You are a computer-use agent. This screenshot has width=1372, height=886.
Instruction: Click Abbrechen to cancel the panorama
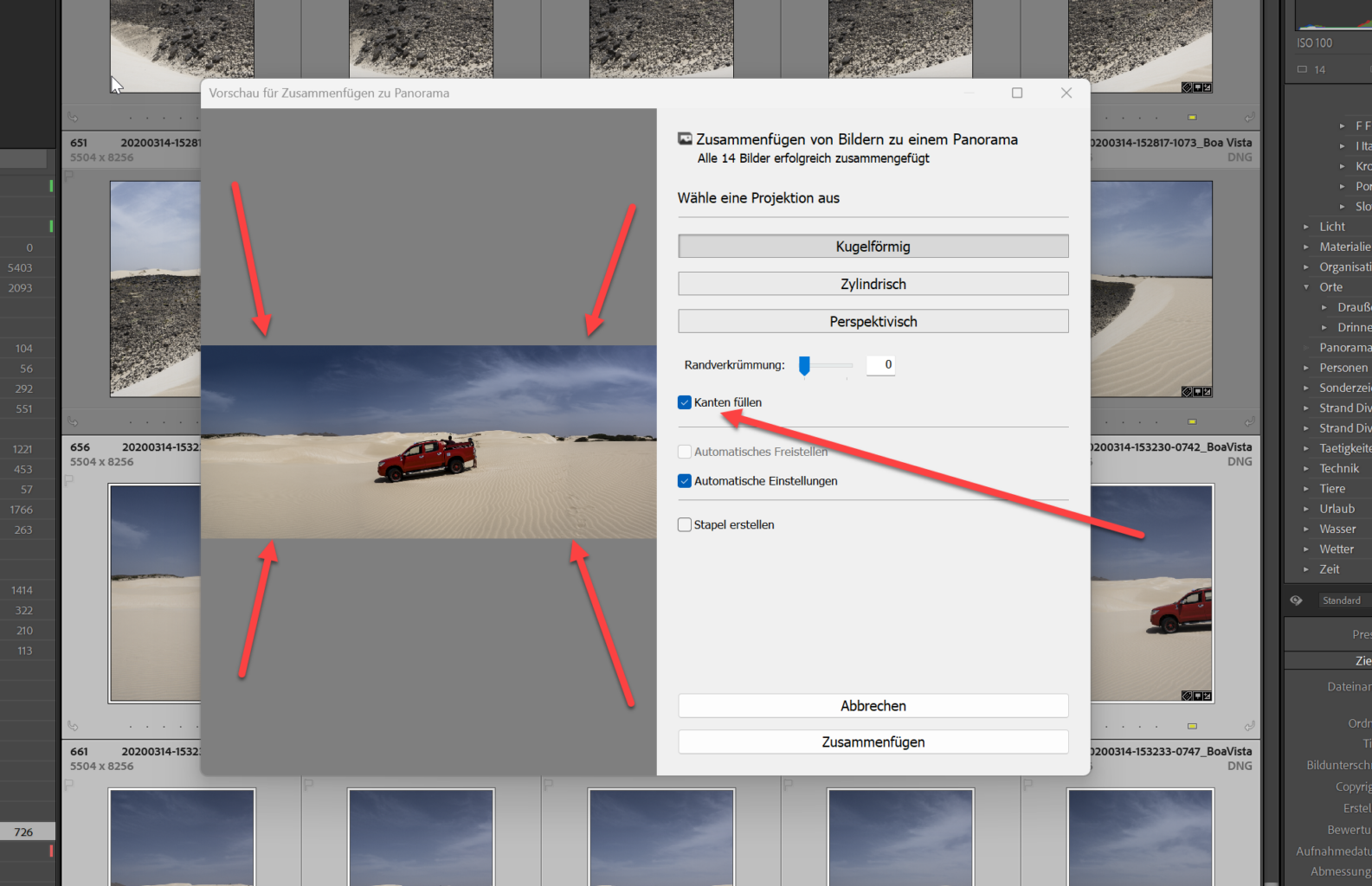(x=873, y=706)
